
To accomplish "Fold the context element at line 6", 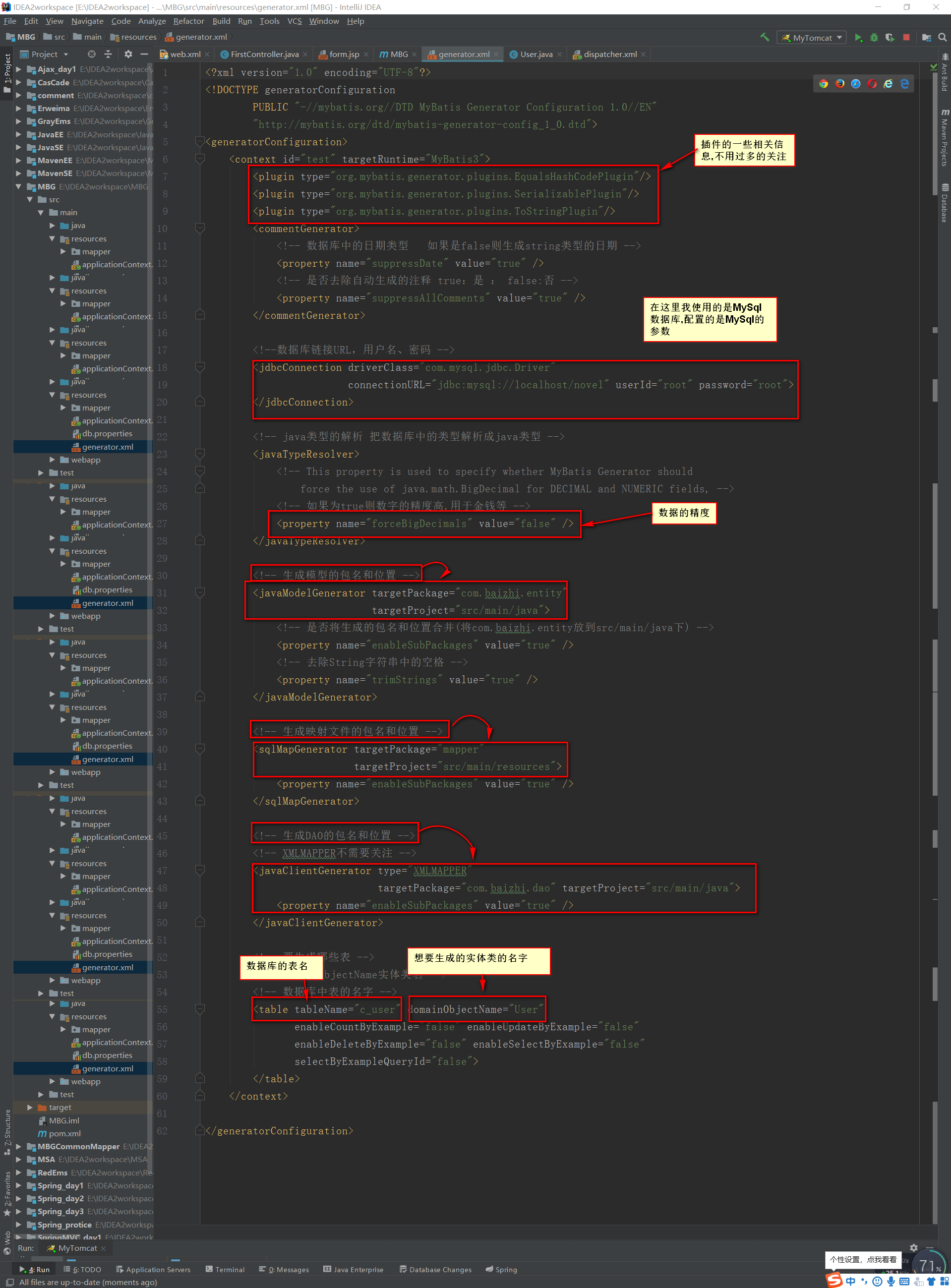I will click(200, 159).
